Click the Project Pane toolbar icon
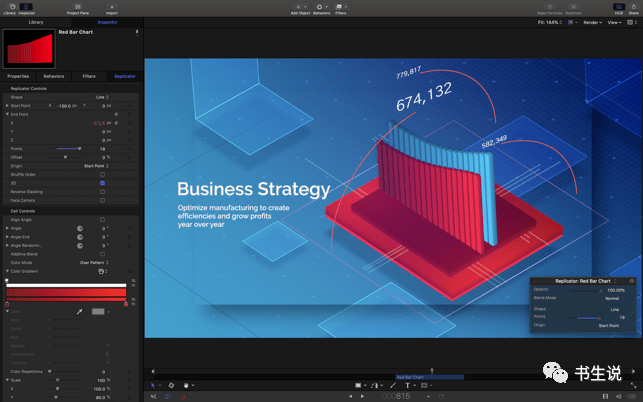This screenshot has width=643, height=402. (78, 7)
